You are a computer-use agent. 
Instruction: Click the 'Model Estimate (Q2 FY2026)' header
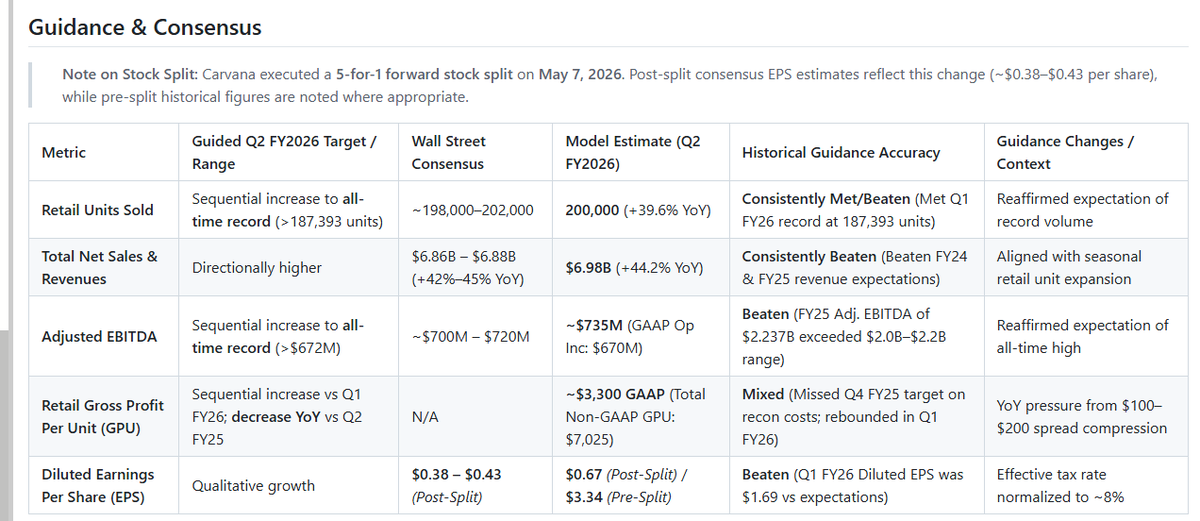coord(633,152)
